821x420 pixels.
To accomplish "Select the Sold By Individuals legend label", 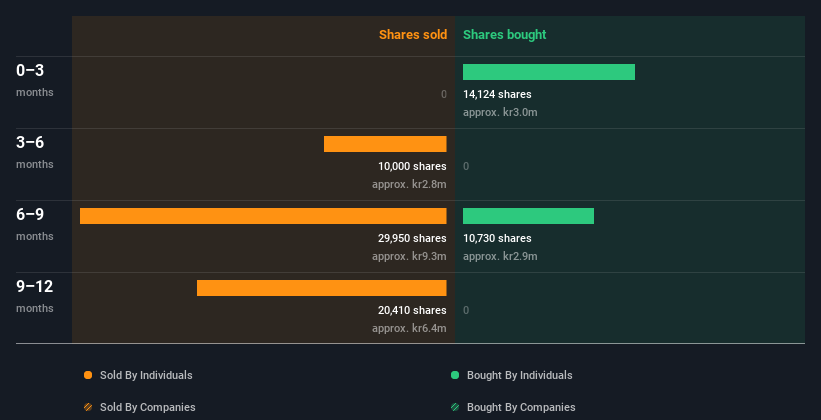I will (146, 375).
